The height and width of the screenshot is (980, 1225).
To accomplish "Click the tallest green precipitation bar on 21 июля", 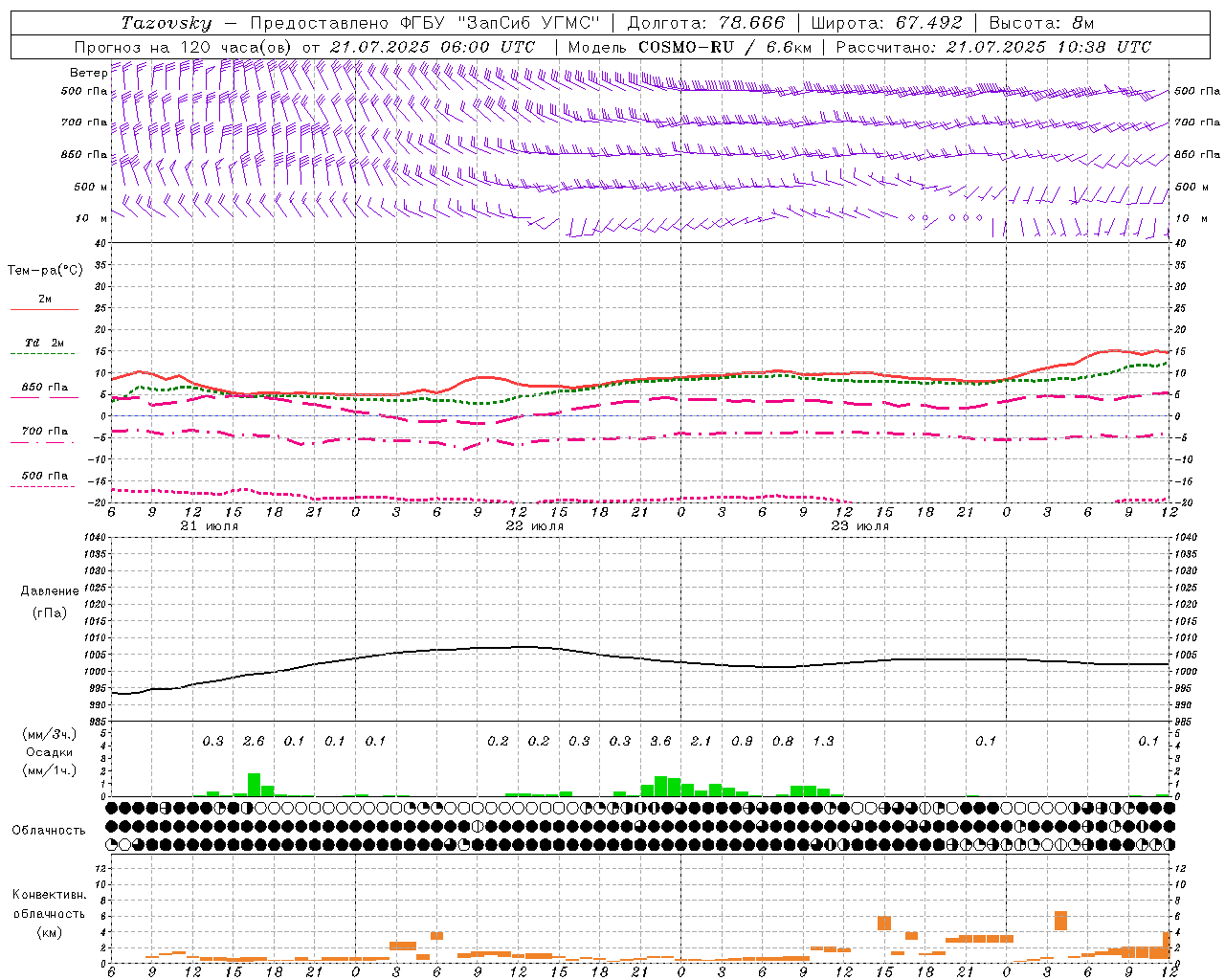I will 254,785.
